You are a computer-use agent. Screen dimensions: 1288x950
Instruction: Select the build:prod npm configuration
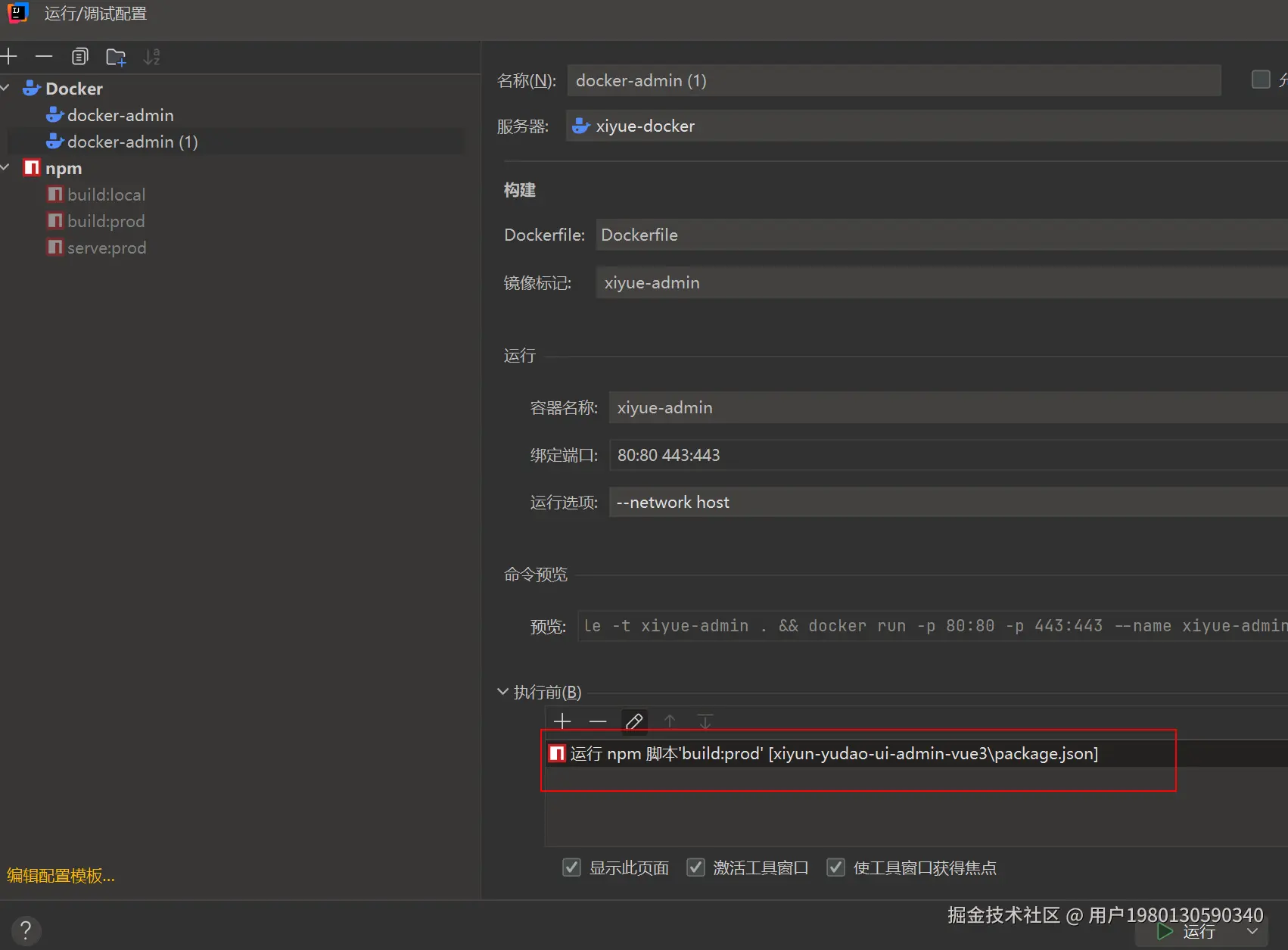[106, 221]
